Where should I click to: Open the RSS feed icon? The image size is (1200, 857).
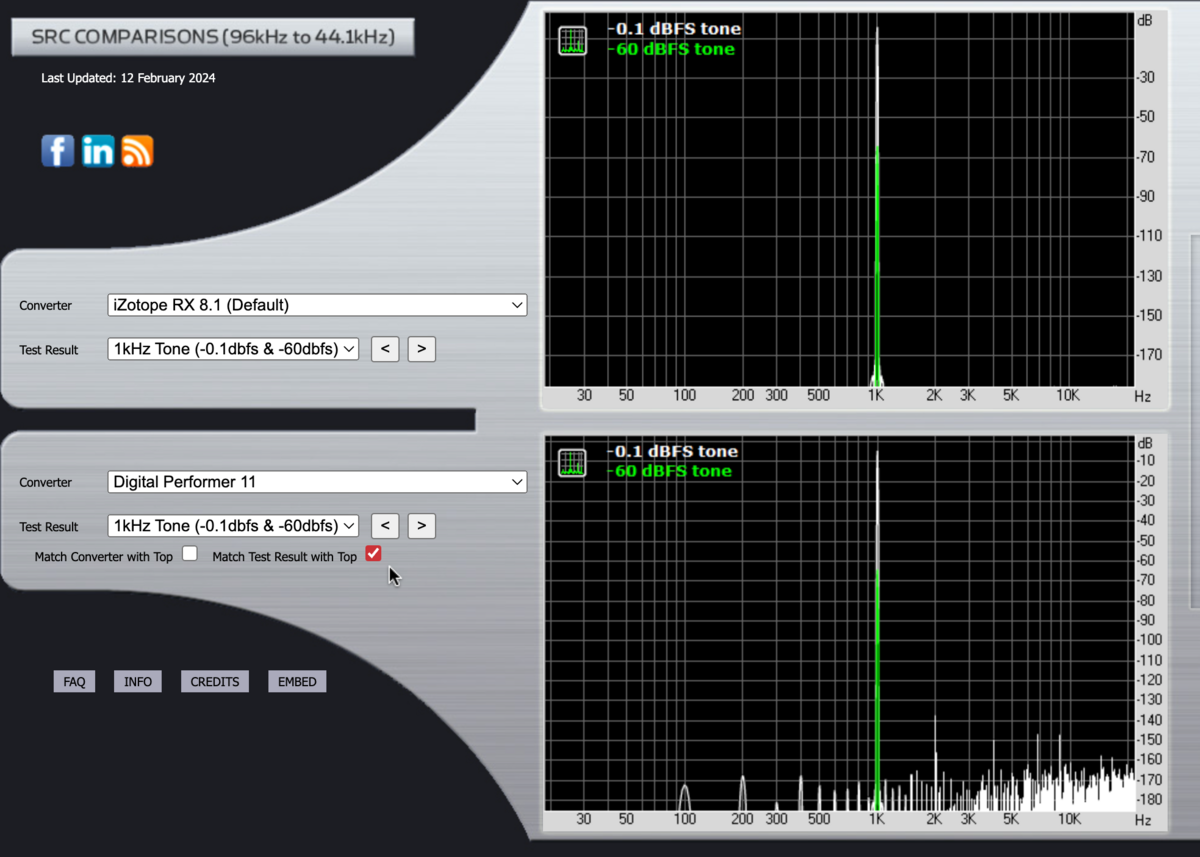click(x=137, y=151)
